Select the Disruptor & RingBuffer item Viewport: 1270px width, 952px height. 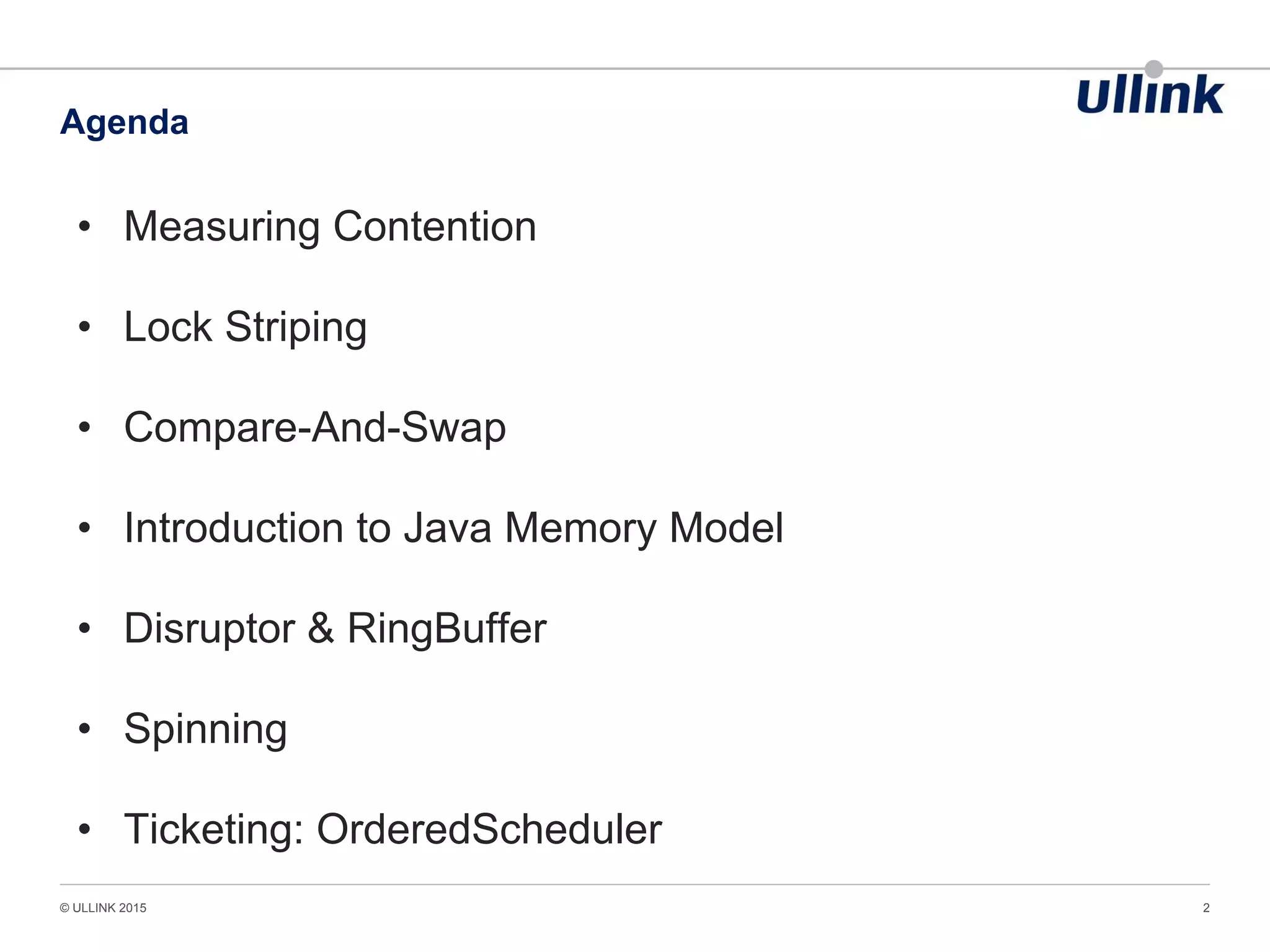pyautogui.click(x=335, y=628)
